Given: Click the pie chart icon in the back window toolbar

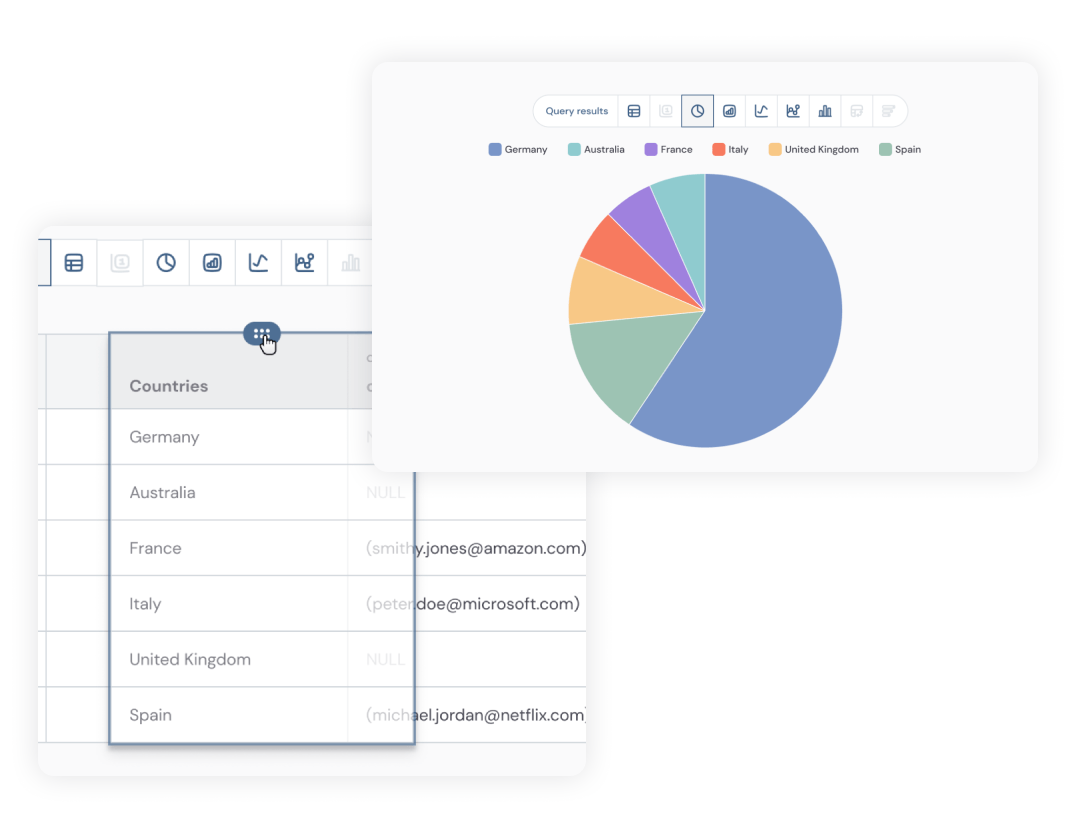Looking at the screenshot, I should (166, 262).
